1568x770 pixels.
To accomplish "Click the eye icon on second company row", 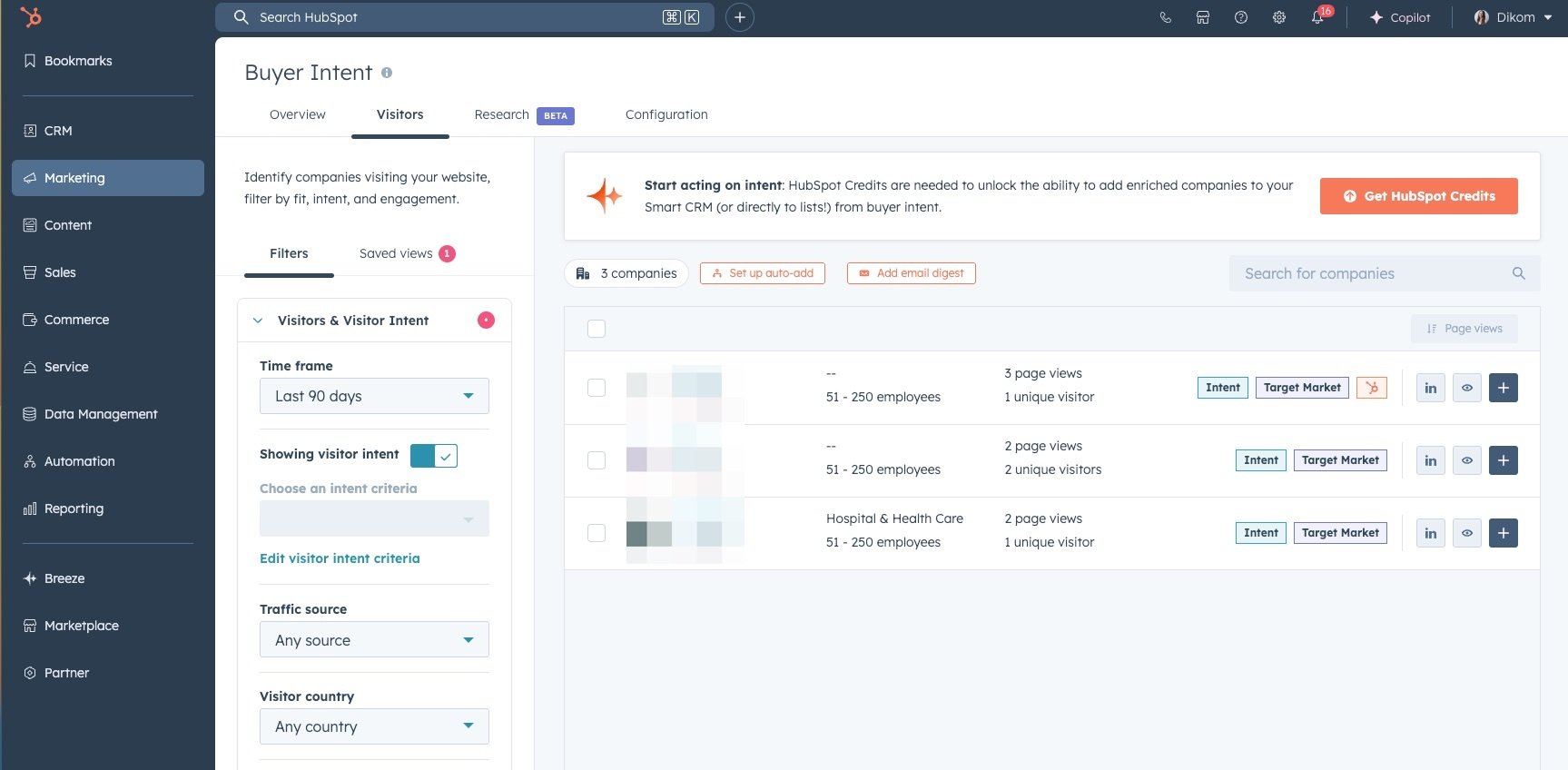I will point(1466,460).
